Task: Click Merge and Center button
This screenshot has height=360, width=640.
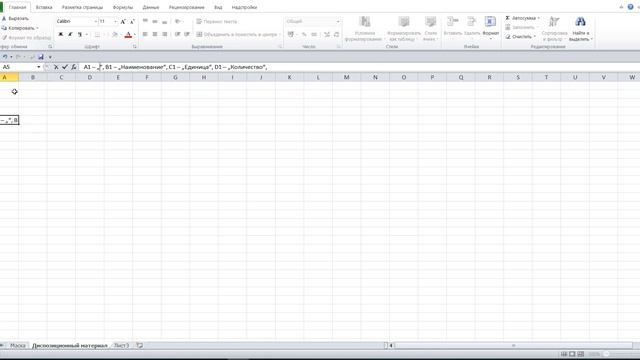Action: (236, 34)
